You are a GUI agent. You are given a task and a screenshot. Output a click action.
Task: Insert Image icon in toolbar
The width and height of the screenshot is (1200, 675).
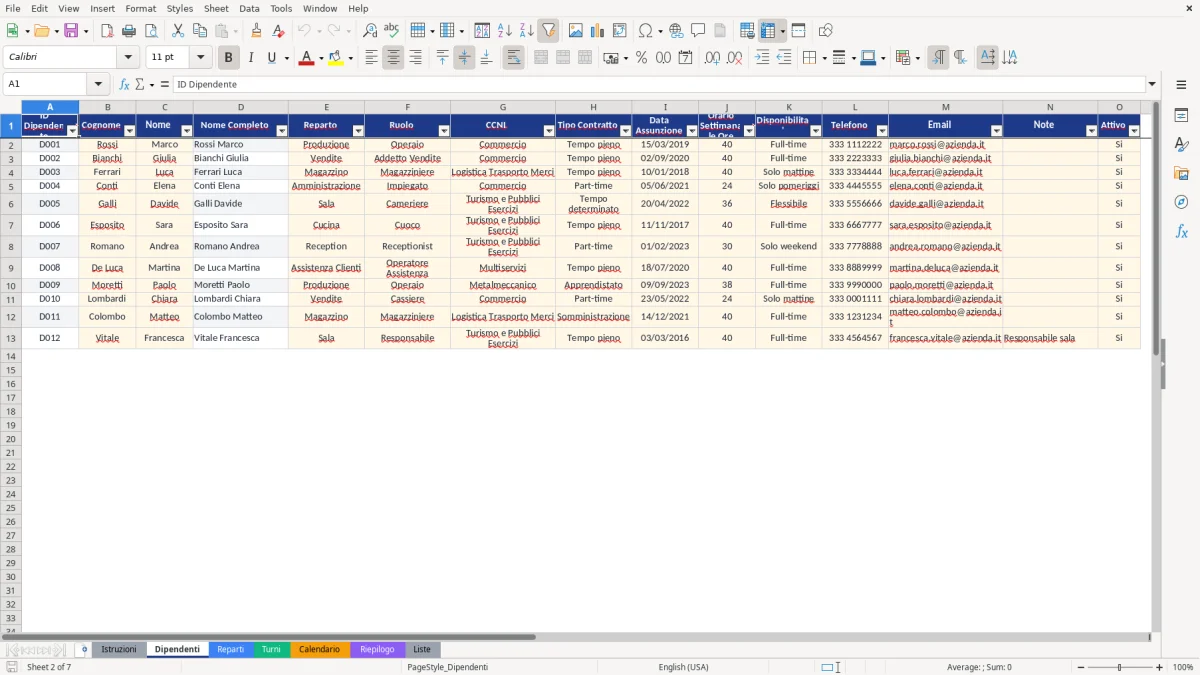coord(575,31)
